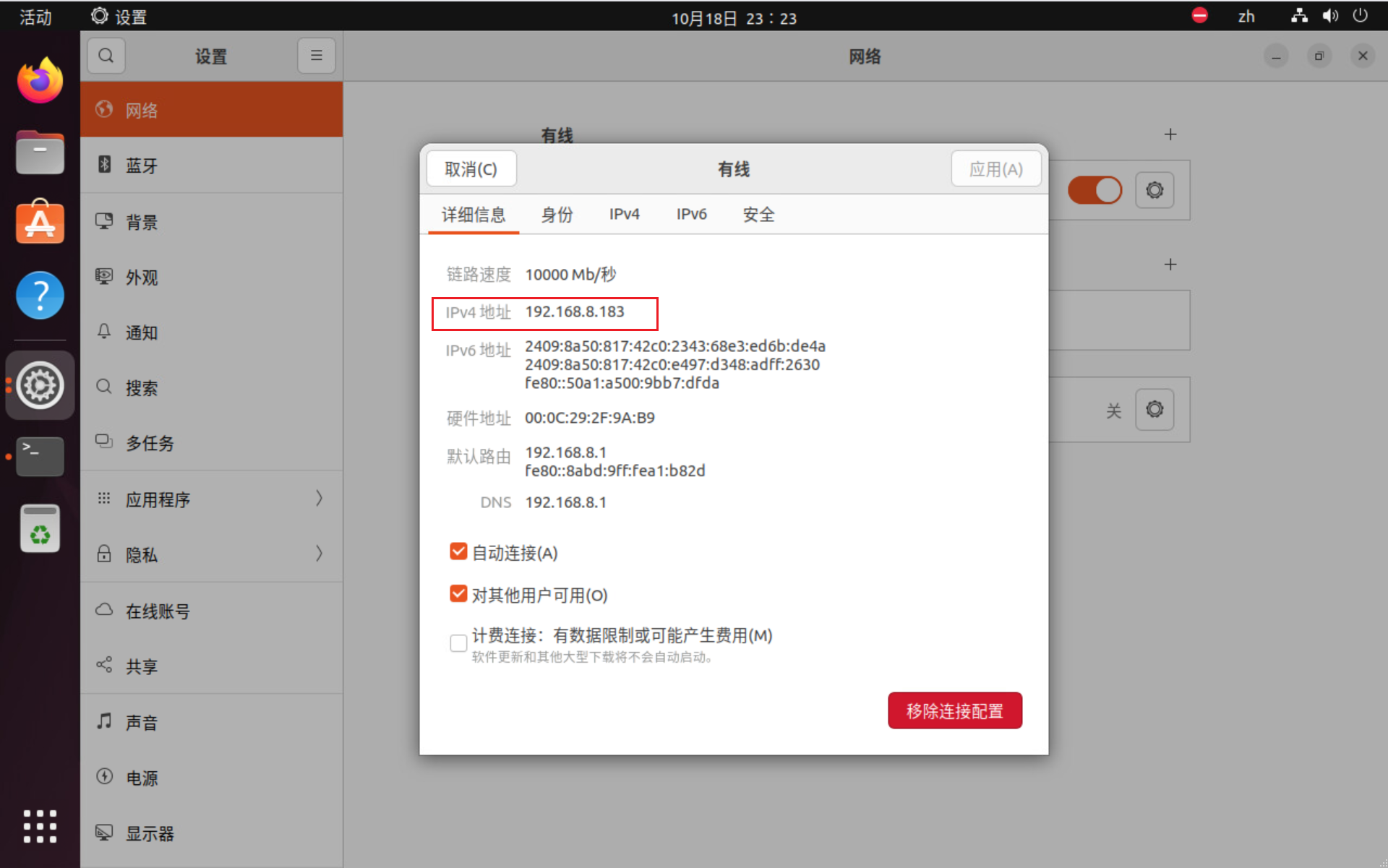Click the search icon in settings header
This screenshot has width=1388, height=868.
click(106, 56)
